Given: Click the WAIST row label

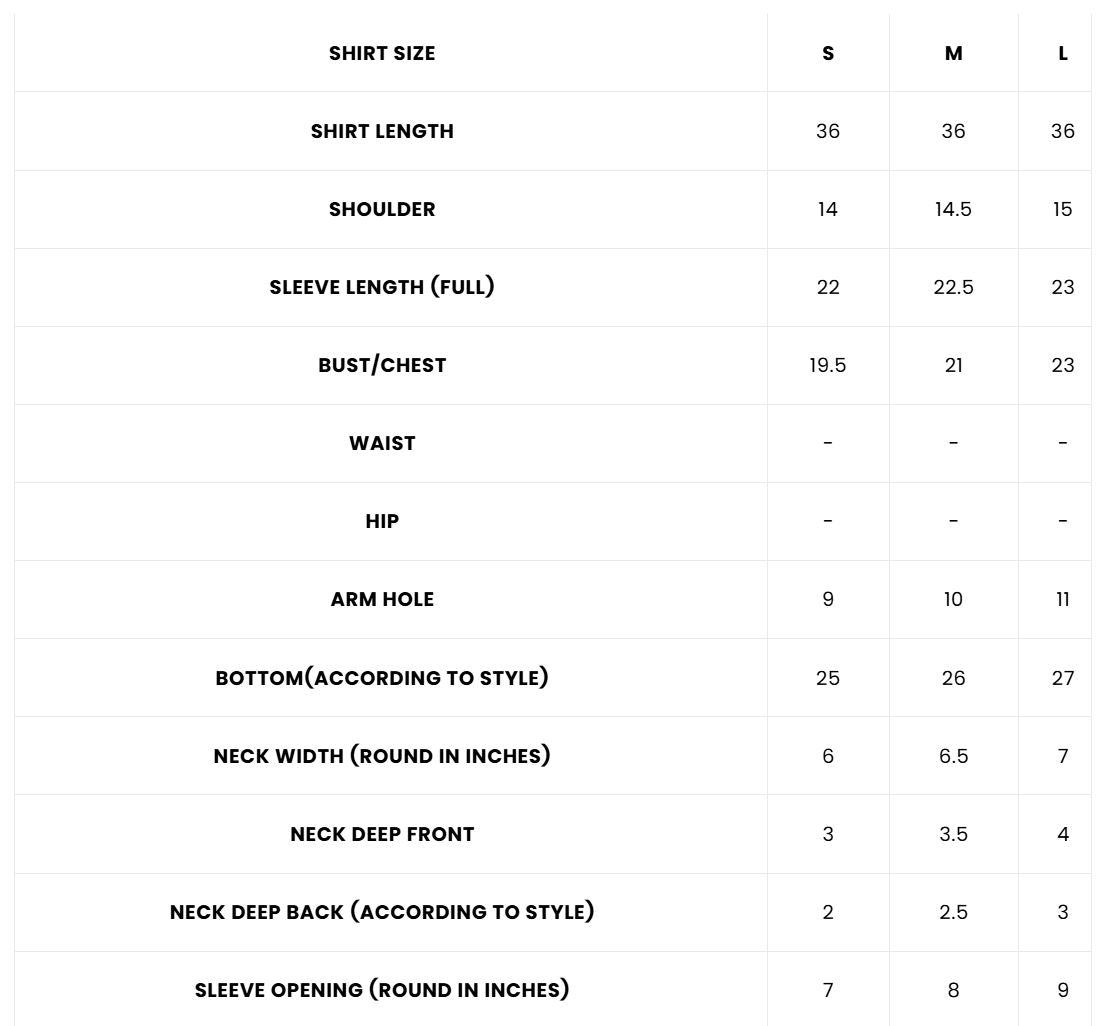Looking at the screenshot, I should (382, 444).
